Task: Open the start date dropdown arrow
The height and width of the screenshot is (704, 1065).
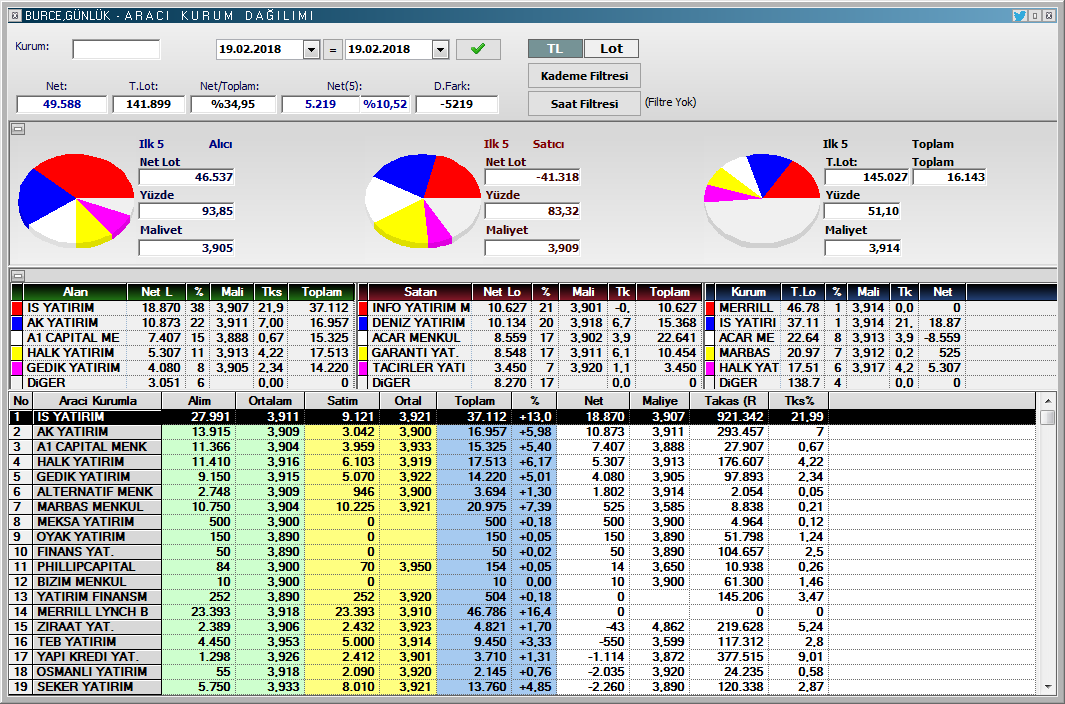Action: click(x=311, y=50)
